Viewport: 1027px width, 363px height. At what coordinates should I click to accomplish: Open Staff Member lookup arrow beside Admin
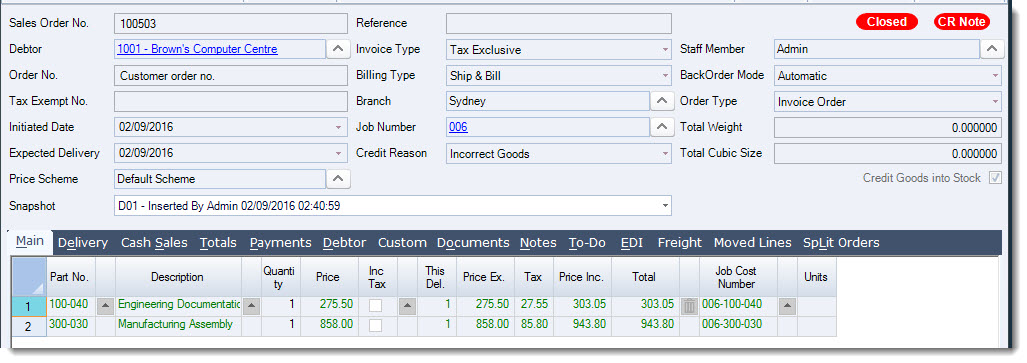[x=992, y=49]
